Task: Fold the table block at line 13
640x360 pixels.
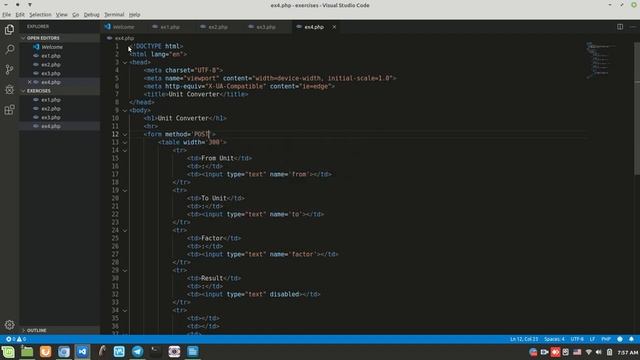Action: 125,142
